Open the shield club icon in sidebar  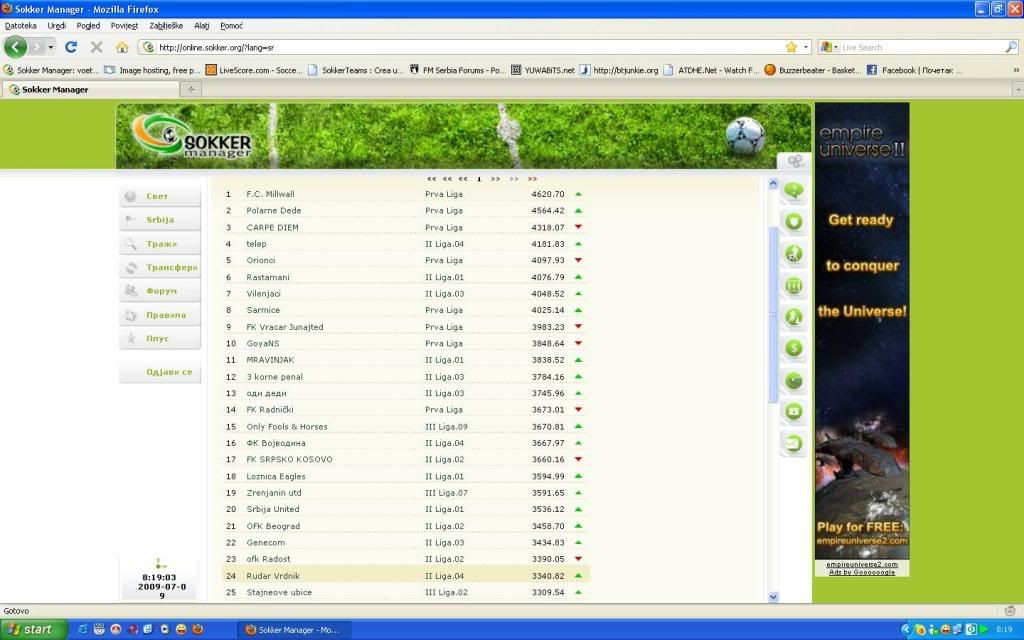(x=793, y=222)
